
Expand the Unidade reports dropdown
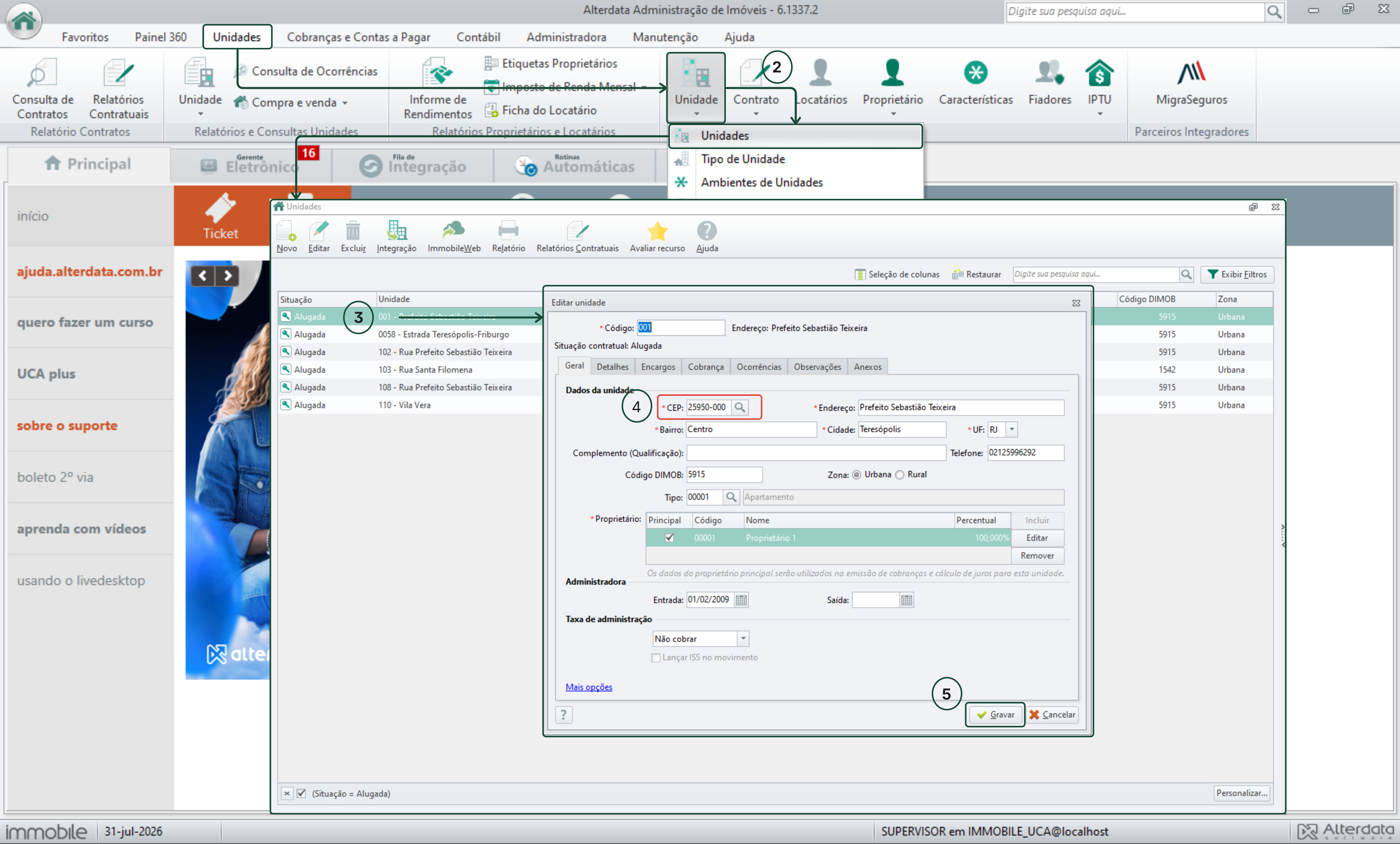click(x=200, y=114)
